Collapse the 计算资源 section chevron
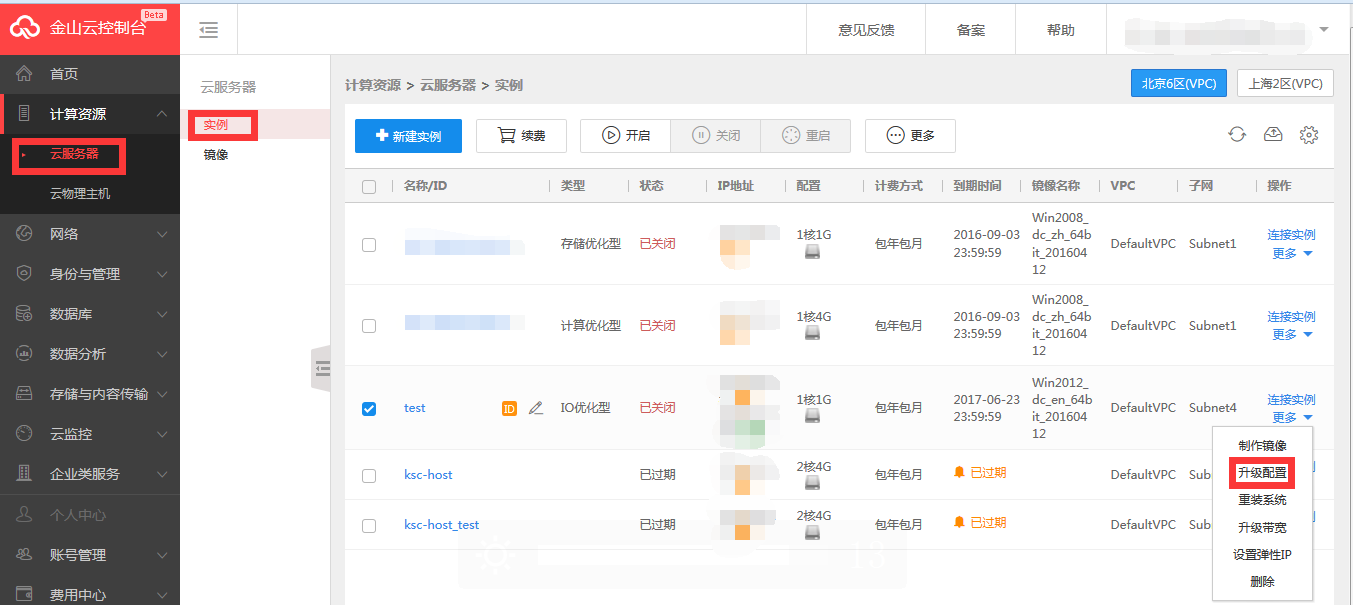 coord(162,114)
